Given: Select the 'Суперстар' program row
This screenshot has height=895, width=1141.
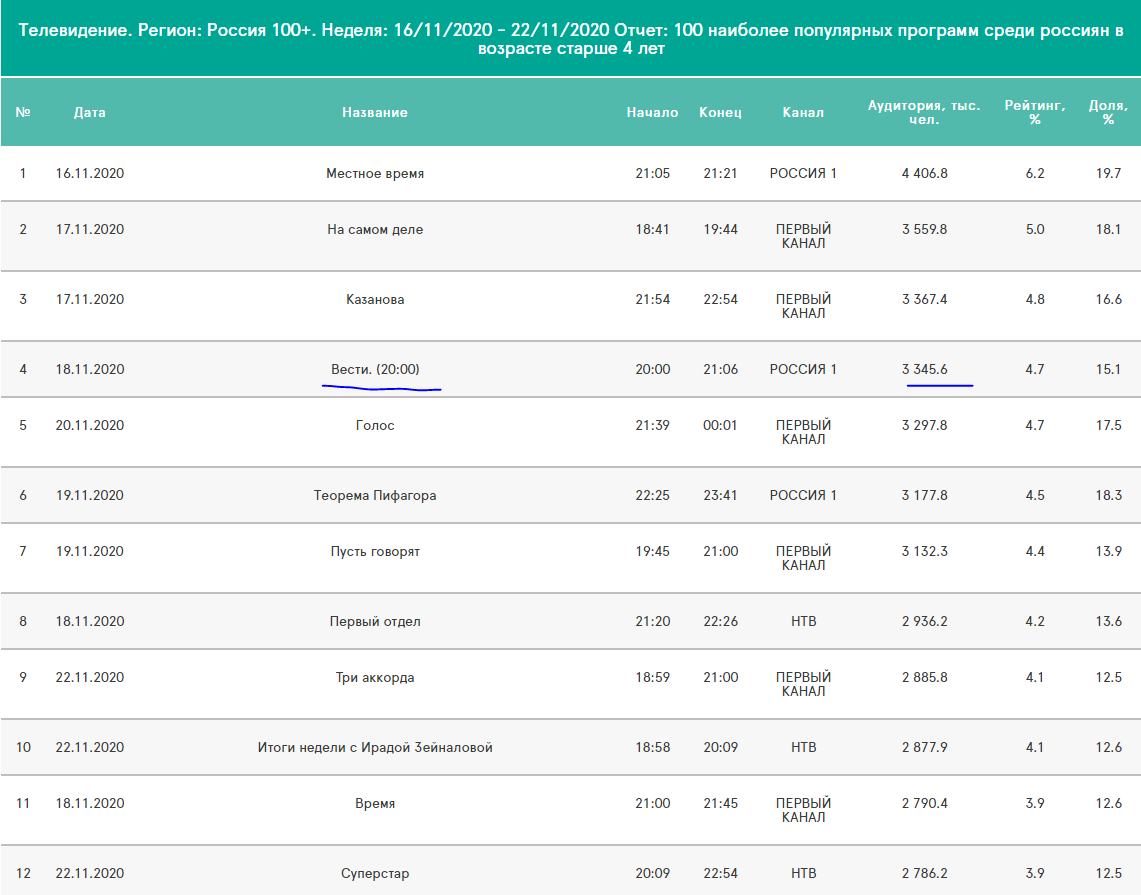Looking at the screenshot, I should point(375,874).
